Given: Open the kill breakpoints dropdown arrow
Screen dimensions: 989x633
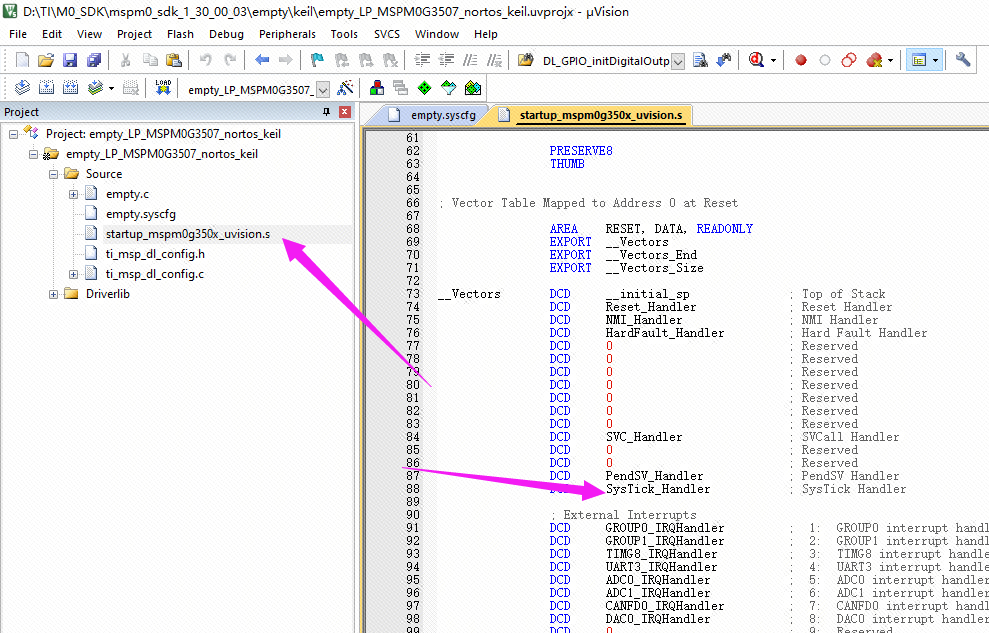Looking at the screenshot, I should click(890, 61).
